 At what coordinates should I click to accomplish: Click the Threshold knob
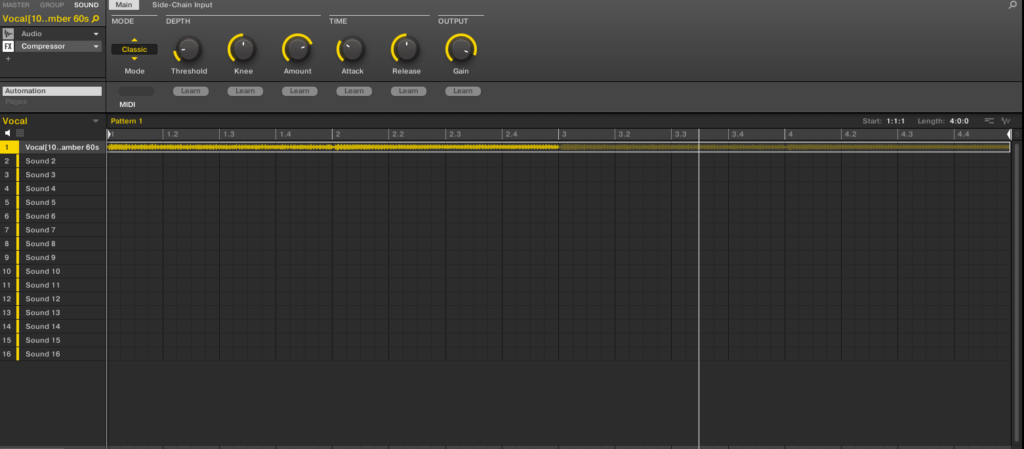[188, 48]
